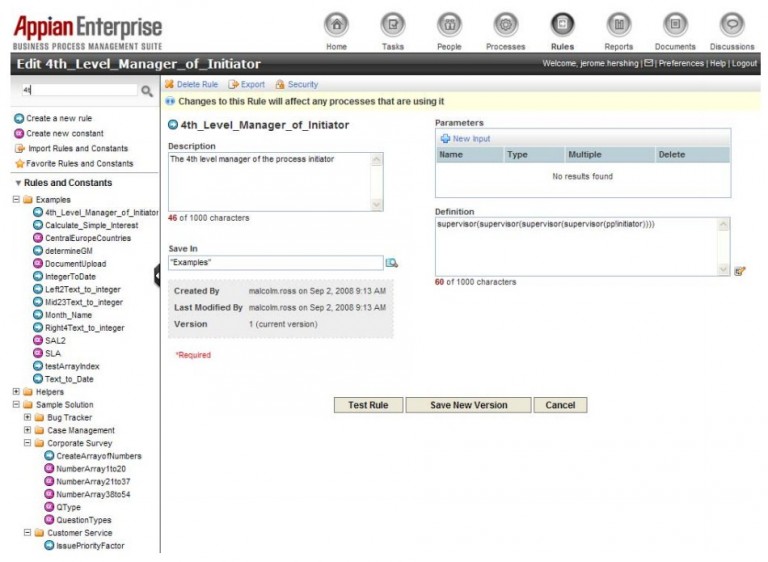Click in the Save In field
Viewport: 768px width, 562px height.
point(276,263)
